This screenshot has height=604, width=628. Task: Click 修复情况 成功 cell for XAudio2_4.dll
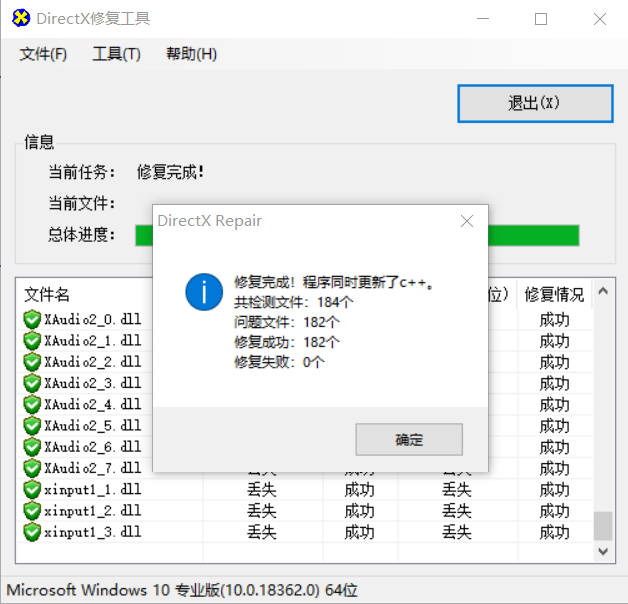554,405
